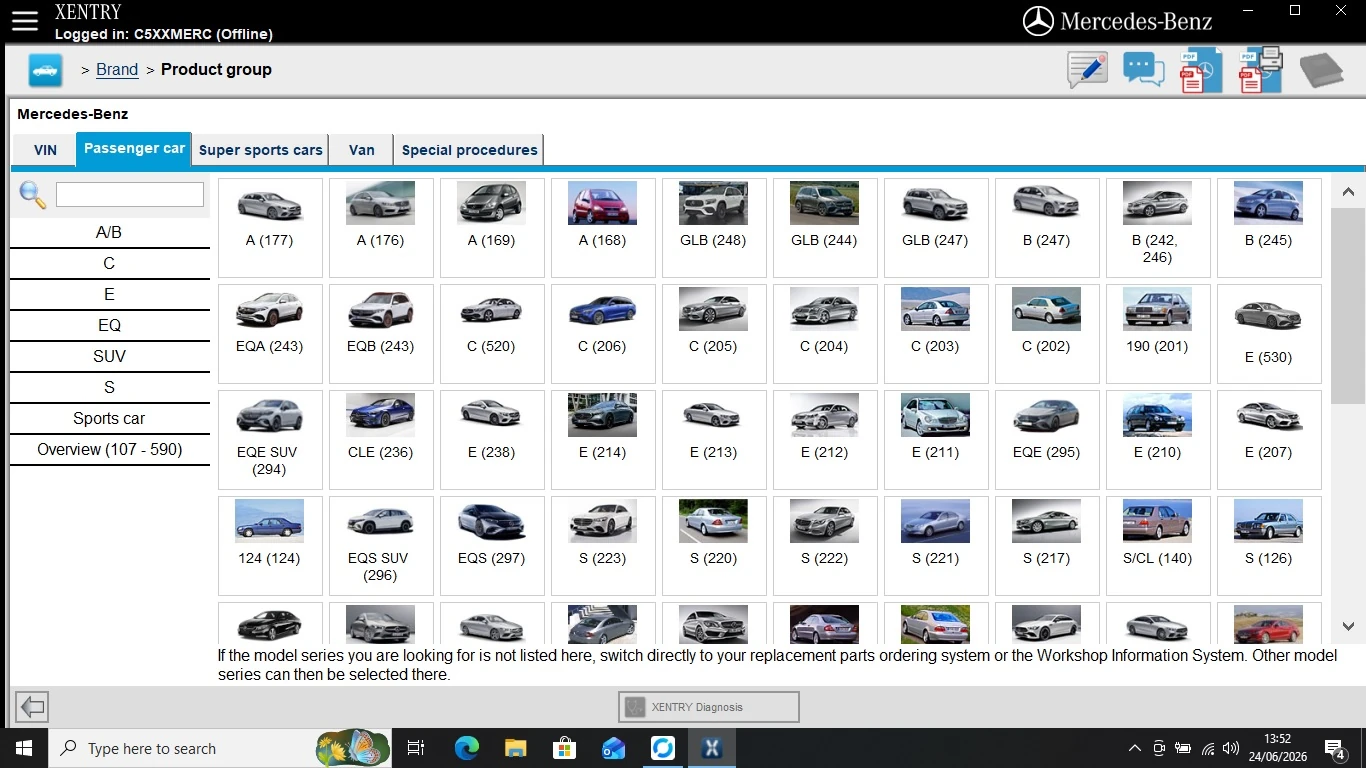Click the scrollbar down arrow

(x=1347, y=626)
